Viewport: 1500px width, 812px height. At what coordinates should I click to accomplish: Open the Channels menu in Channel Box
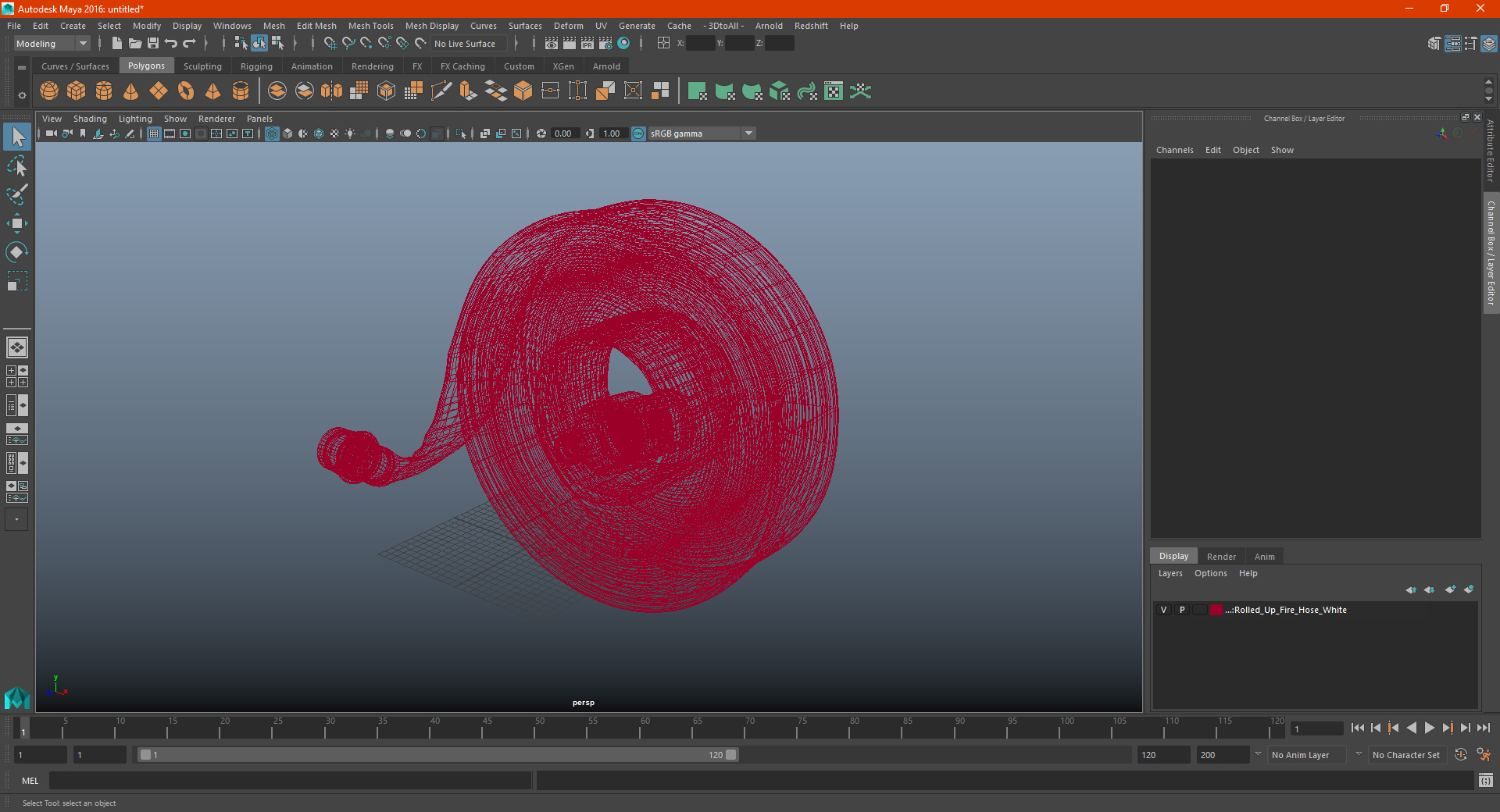(x=1174, y=150)
